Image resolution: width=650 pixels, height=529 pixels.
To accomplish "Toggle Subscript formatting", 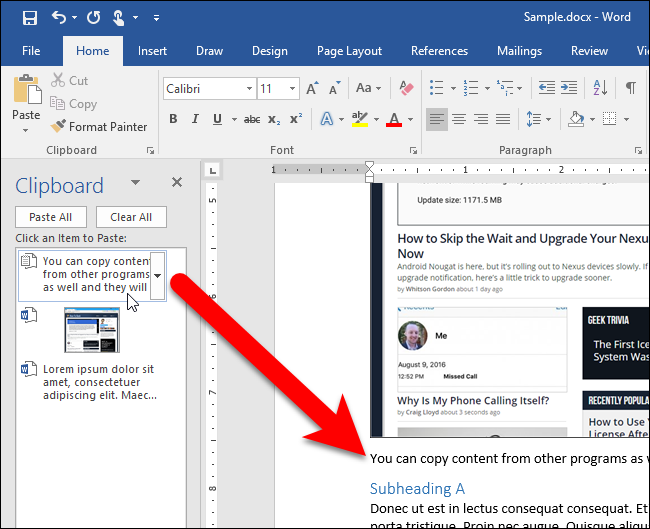I will (x=274, y=119).
